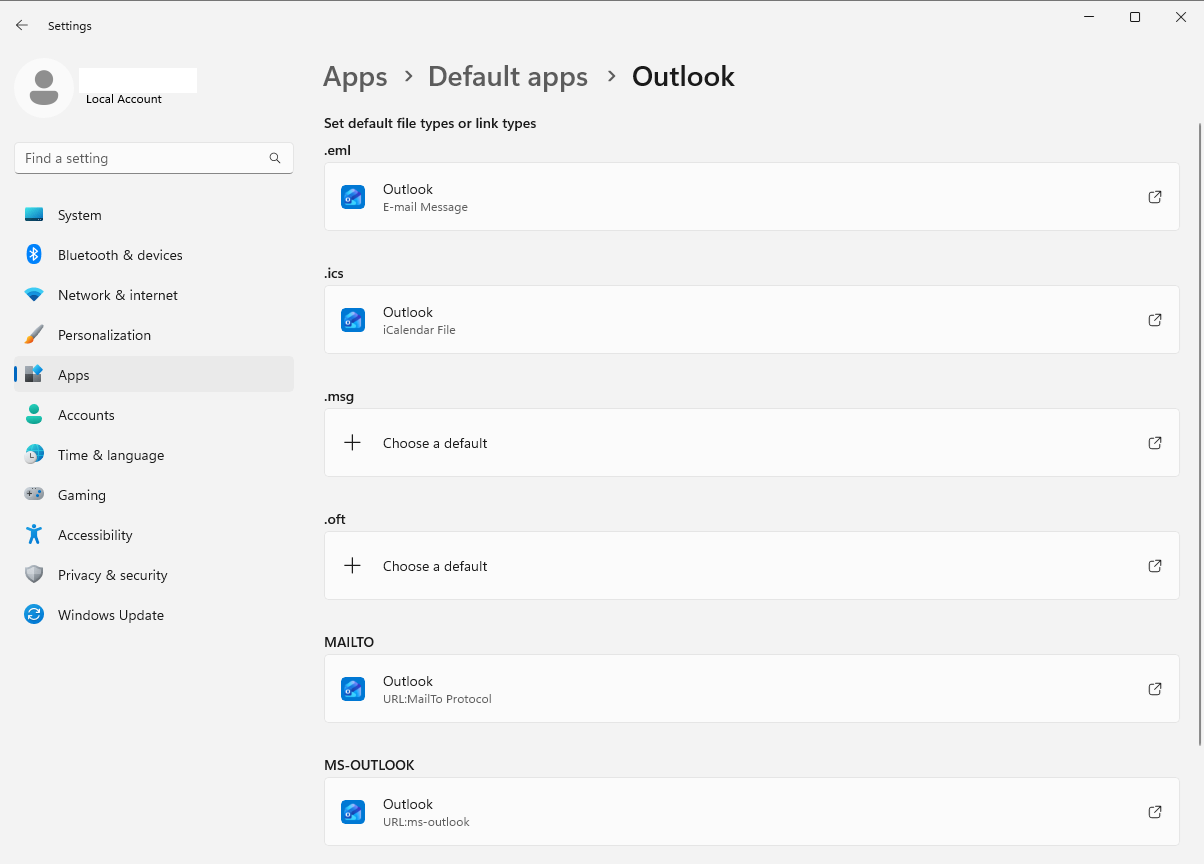
Task: Open System settings page
Action: coord(154,215)
